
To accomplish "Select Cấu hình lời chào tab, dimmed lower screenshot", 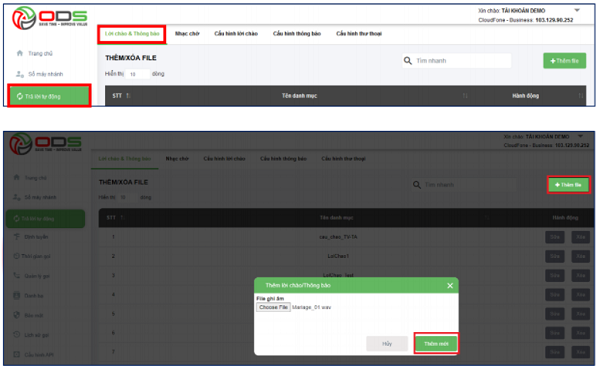I will point(224,158).
